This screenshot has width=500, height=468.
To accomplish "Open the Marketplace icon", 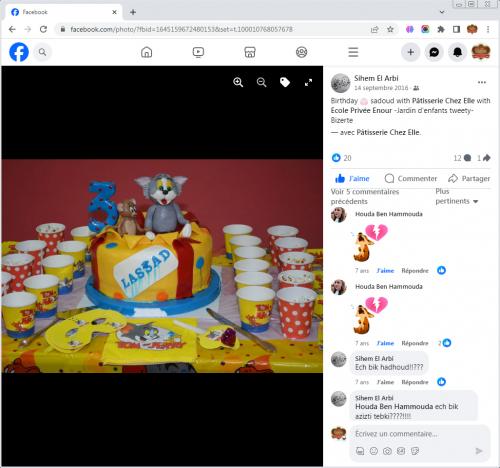I will [250, 52].
